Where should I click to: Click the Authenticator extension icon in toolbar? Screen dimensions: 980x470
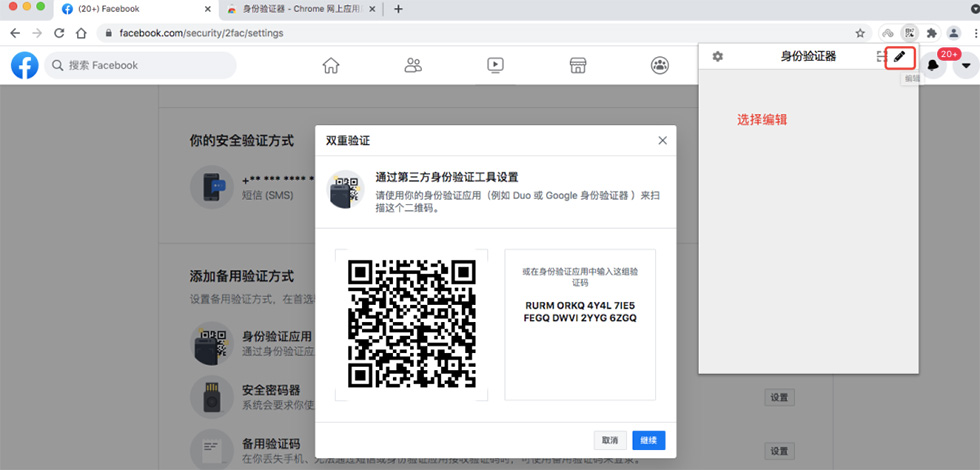[909, 32]
